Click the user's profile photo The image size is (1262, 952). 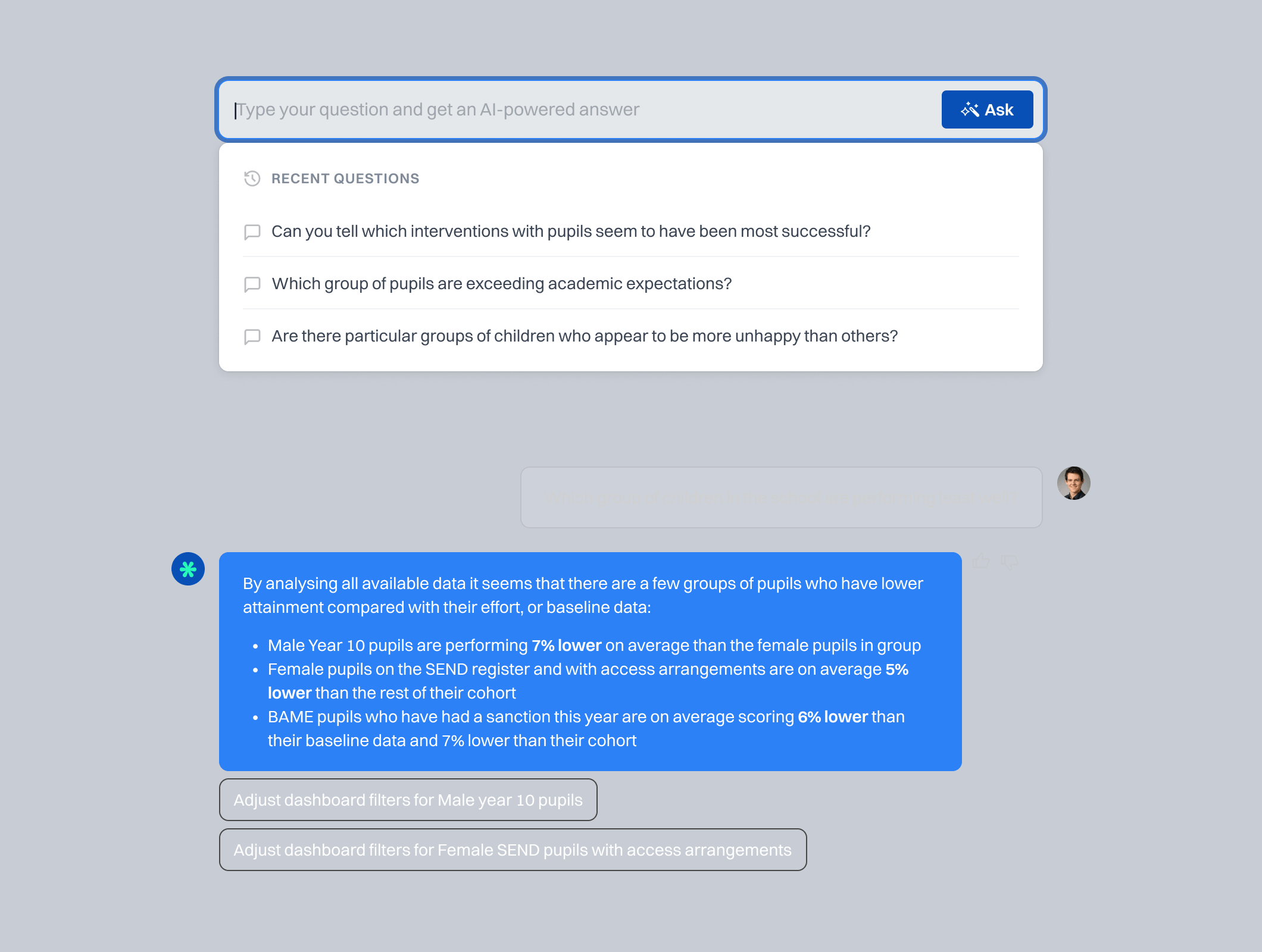(x=1073, y=484)
